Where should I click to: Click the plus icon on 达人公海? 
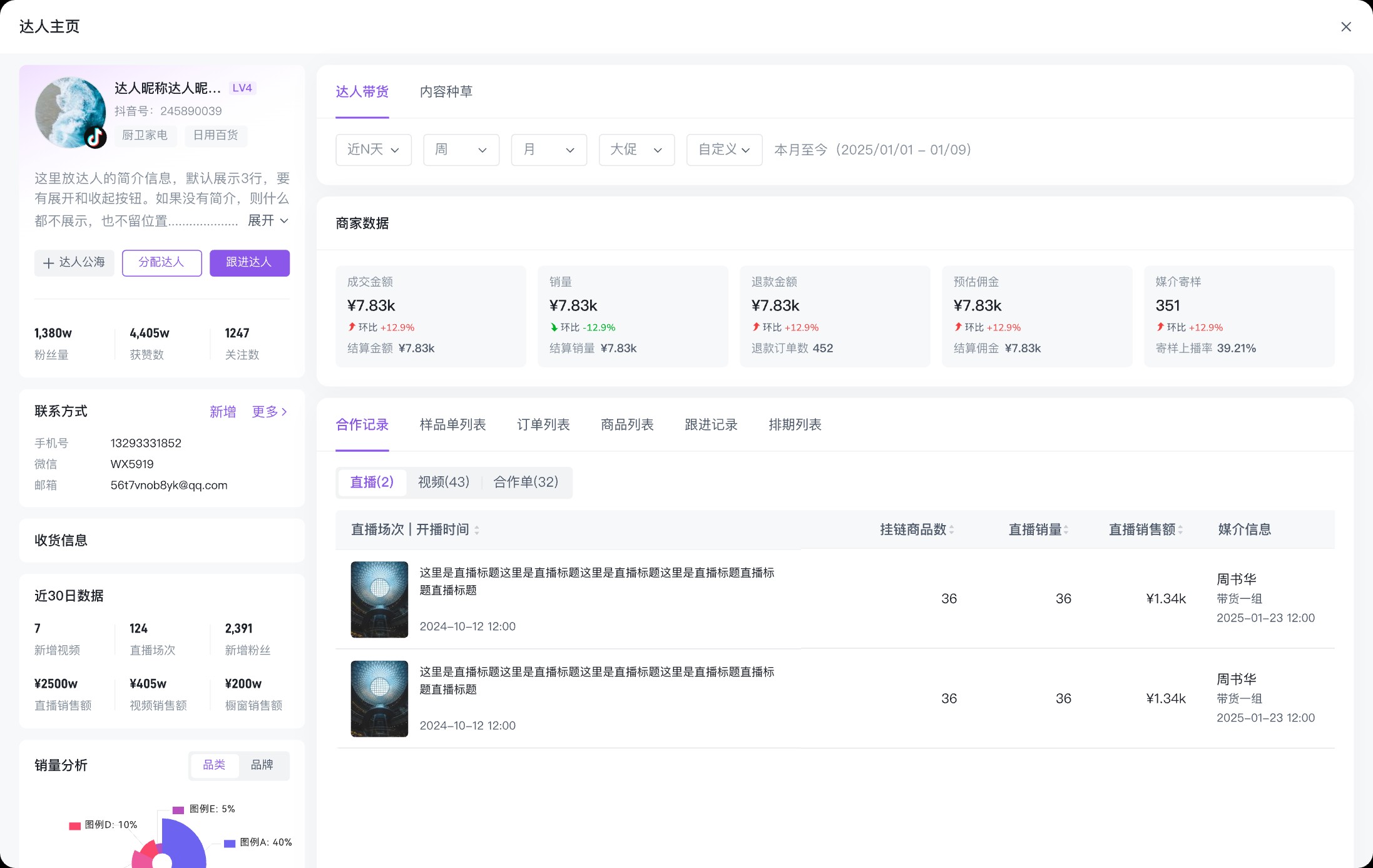[x=48, y=263]
